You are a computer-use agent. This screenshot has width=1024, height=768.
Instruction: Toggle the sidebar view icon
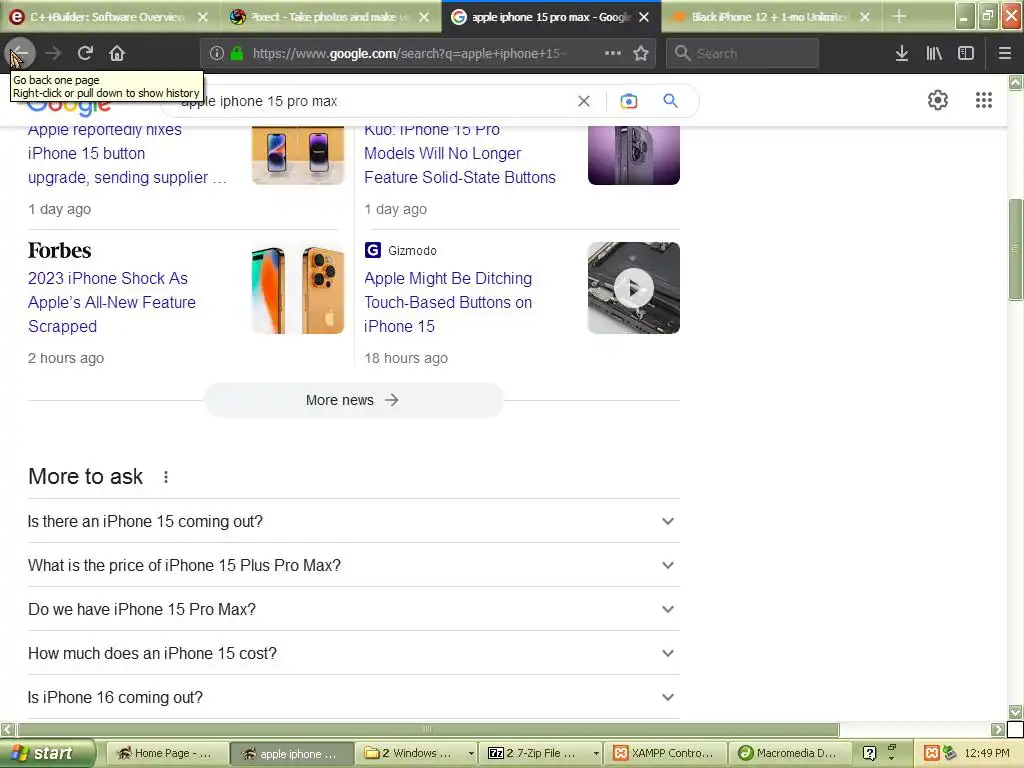pyautogui.click(x=966, y=53)
